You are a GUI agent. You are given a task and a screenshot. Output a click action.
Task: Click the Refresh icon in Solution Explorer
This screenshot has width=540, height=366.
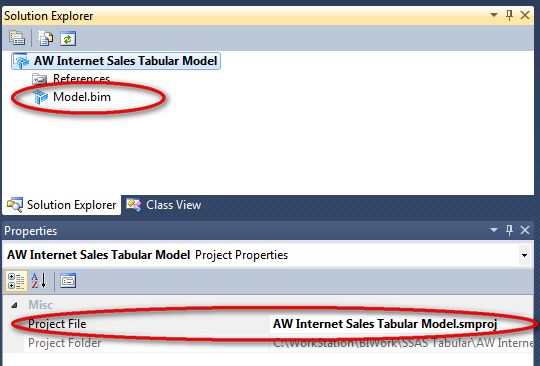point(68,38)
